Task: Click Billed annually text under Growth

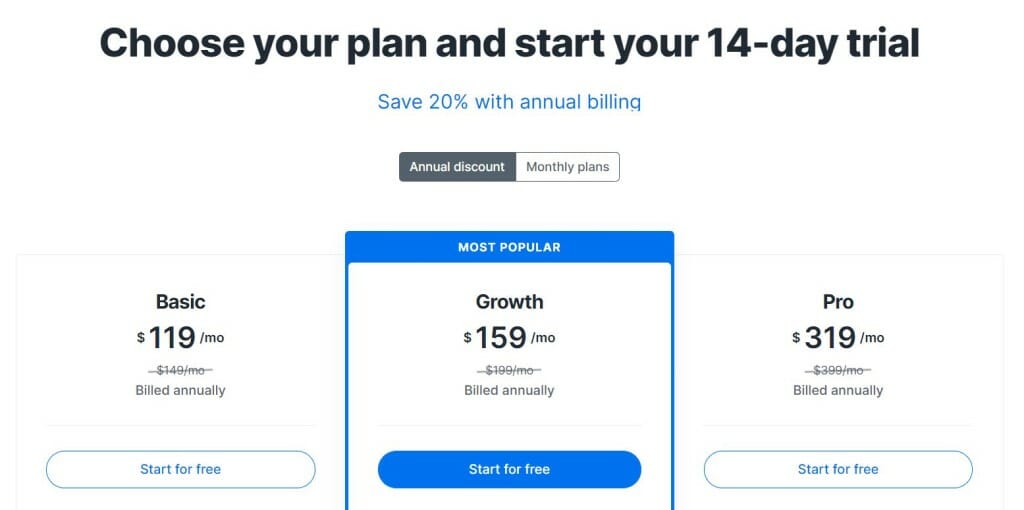Action: [509, 390]
